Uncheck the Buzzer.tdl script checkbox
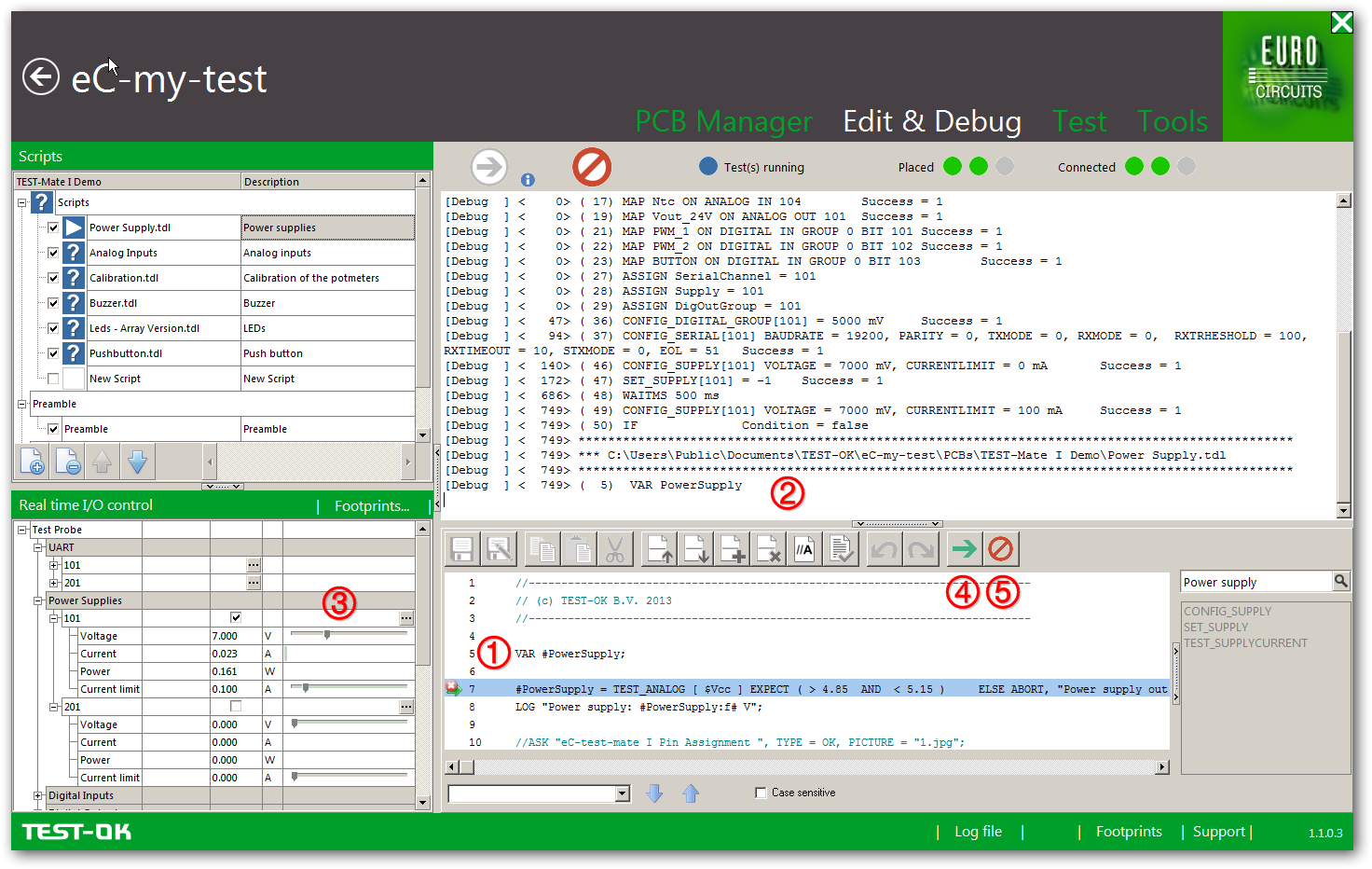The height and width of the screenshot is (869, 1372). 53,303
